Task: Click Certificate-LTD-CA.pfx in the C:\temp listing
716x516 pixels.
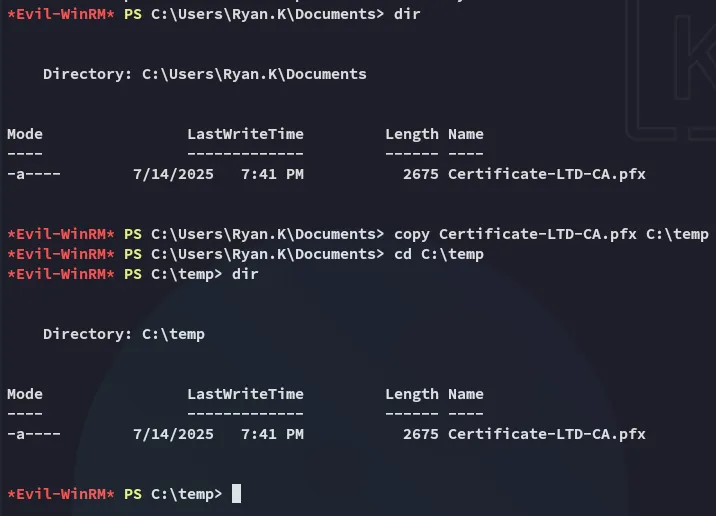Action: click(x=546, y=434)
